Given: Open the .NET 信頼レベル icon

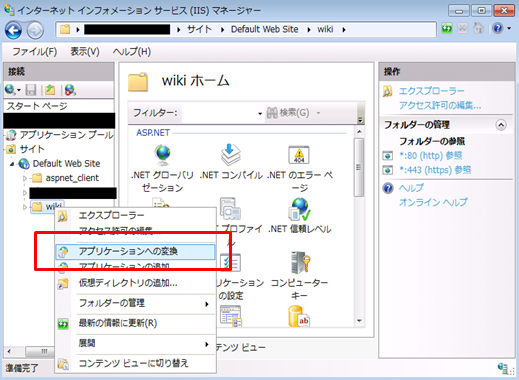Looking at the screenshot, I should pyautogui.click(x=299, y=209).
